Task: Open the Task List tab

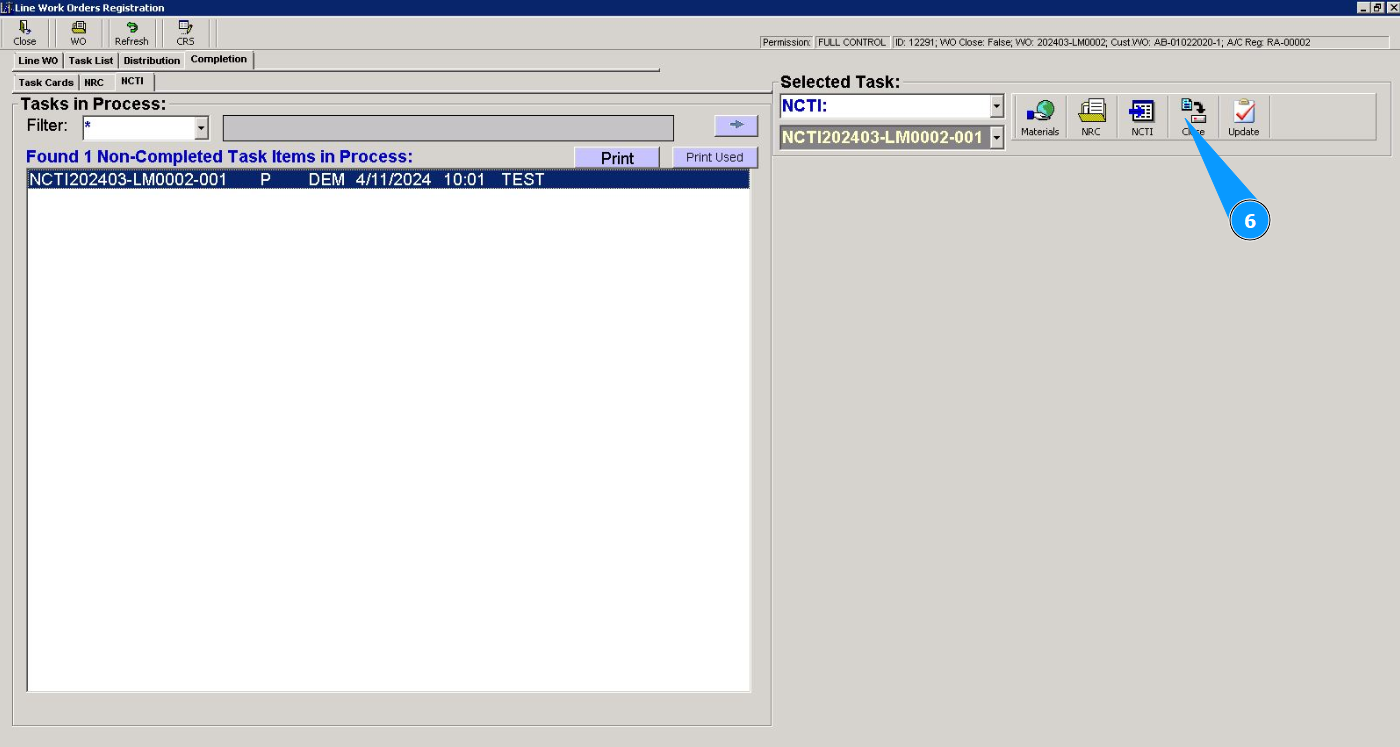Action: click(x=91, y=61)
